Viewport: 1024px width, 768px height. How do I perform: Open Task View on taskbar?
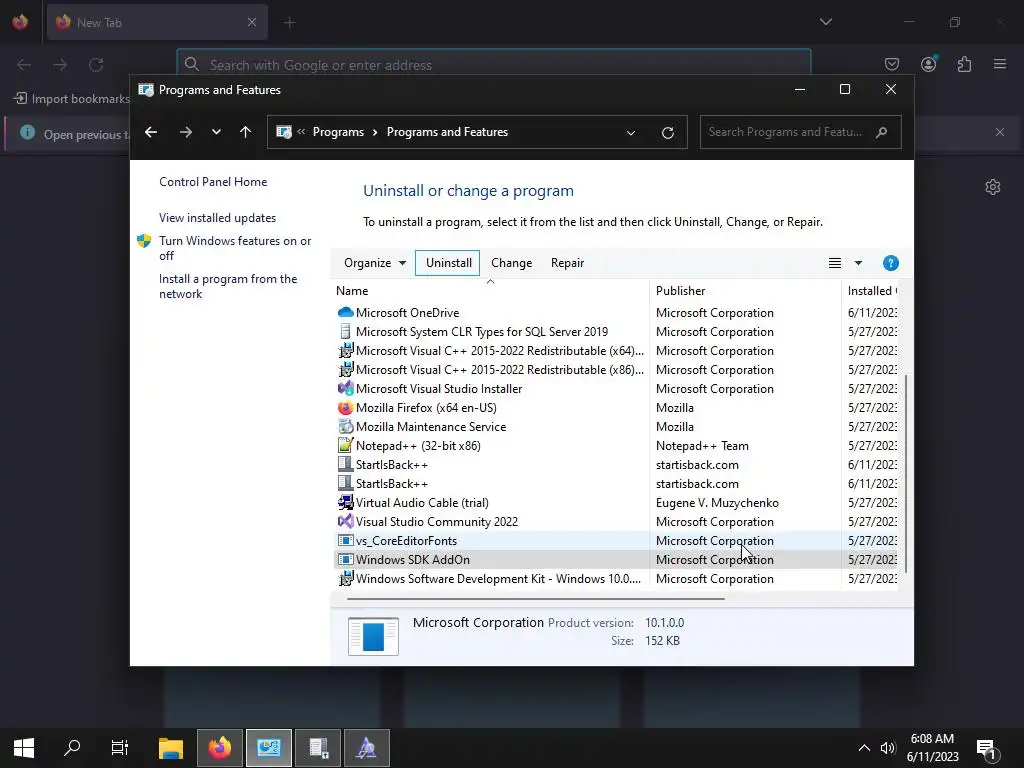coord(120,748)
